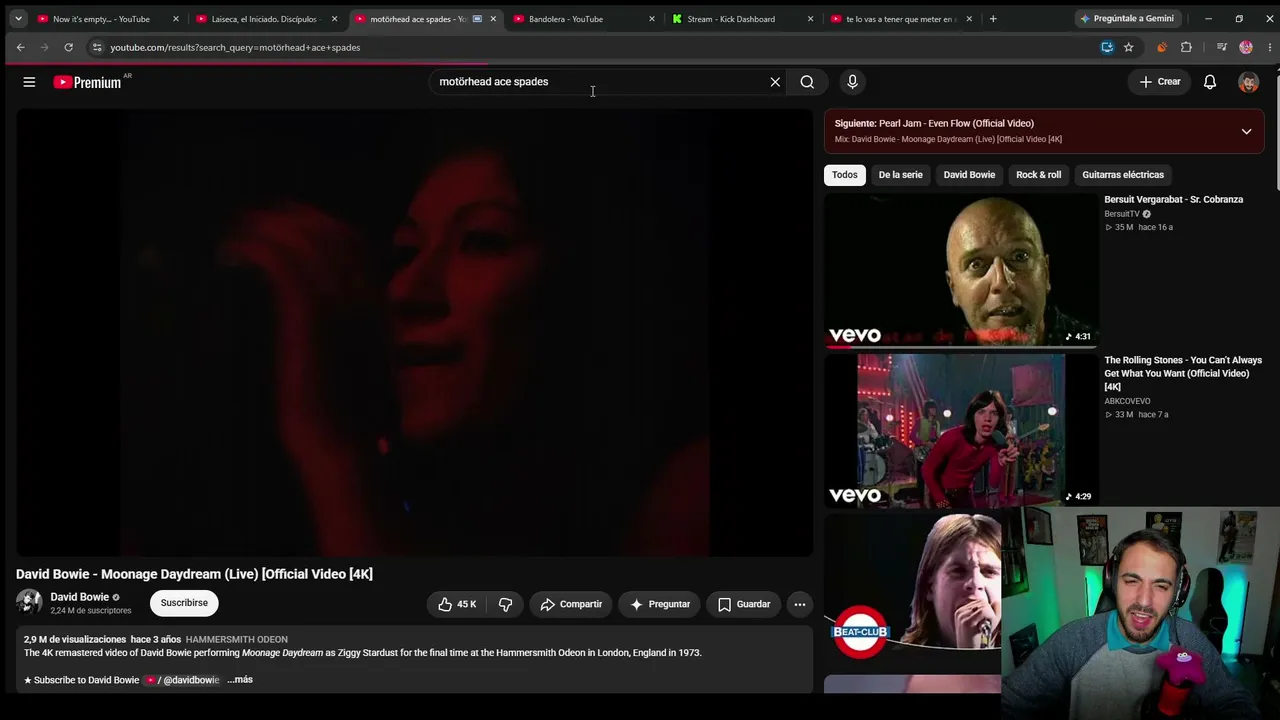The image size is (1280, 720).
Task: Open the Rolling Stones video thumbnail
Action: click(x=961, y=431)
